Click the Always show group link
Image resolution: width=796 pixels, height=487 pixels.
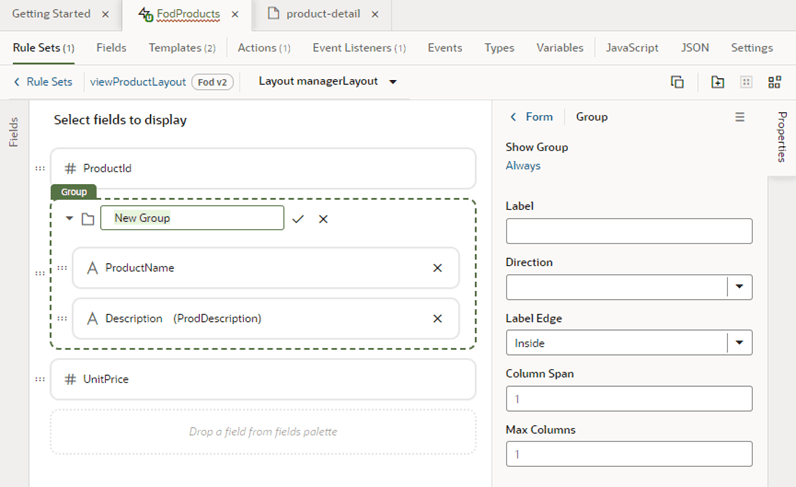coord(523,166)
